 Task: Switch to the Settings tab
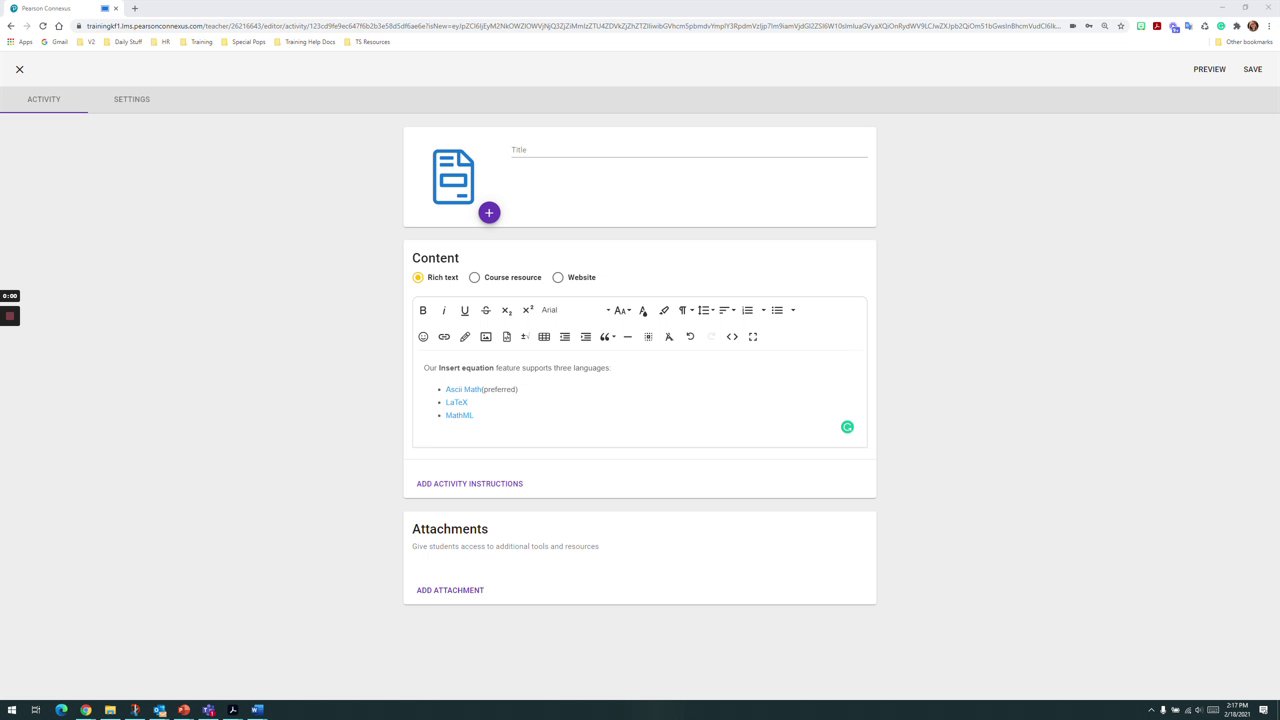[132, 99]
